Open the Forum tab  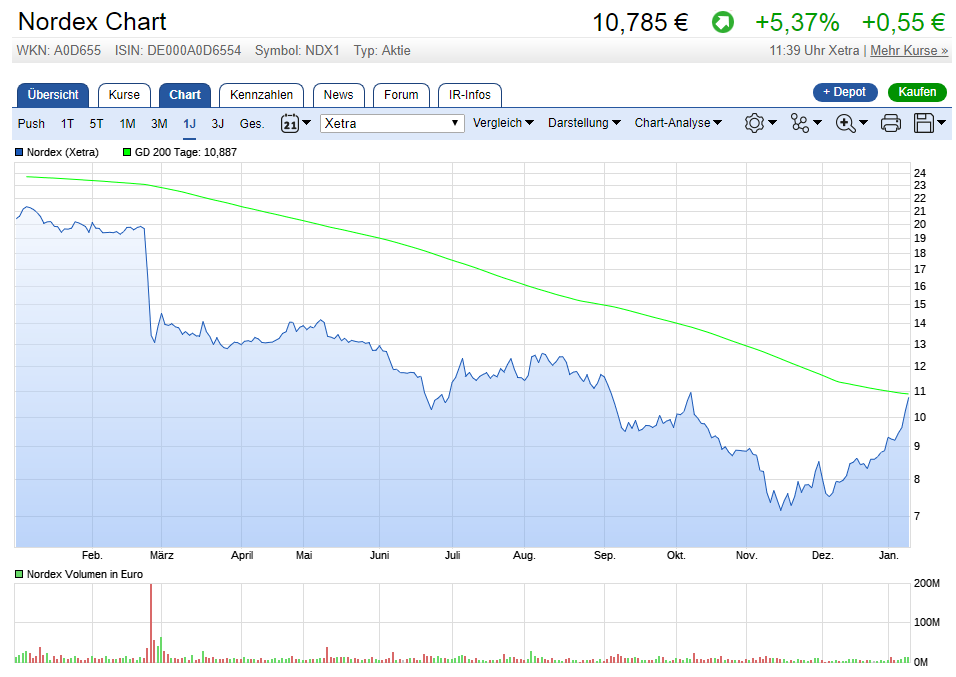pos(401,95)
